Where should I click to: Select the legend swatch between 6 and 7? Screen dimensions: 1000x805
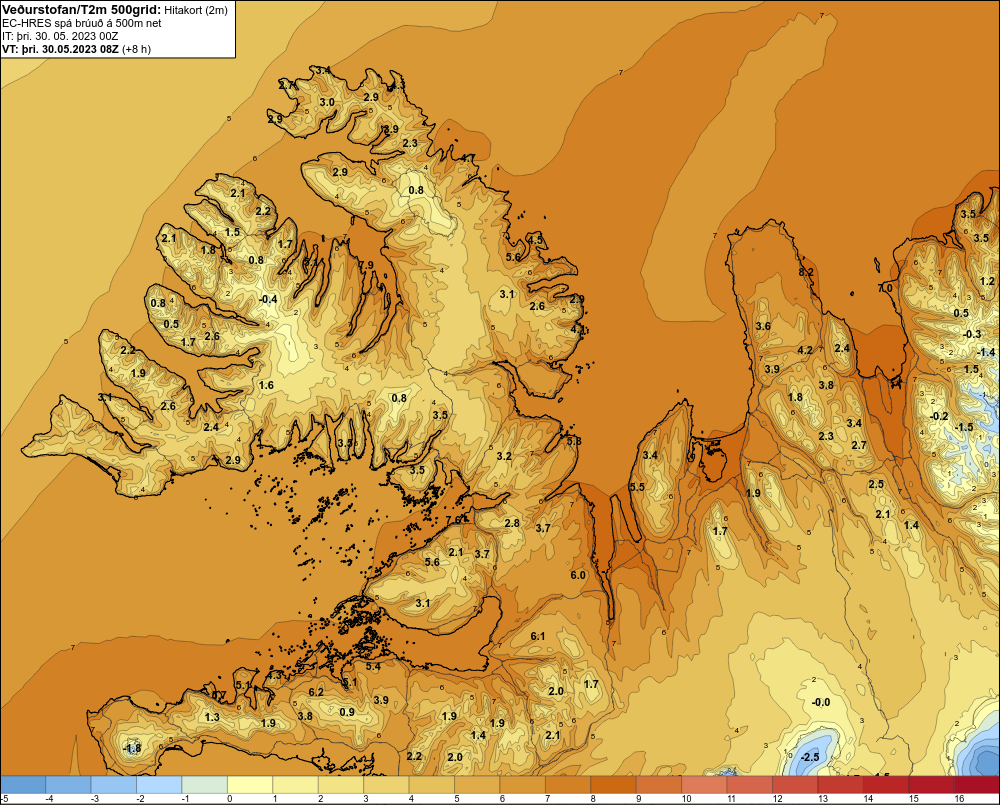click(523, 785)
